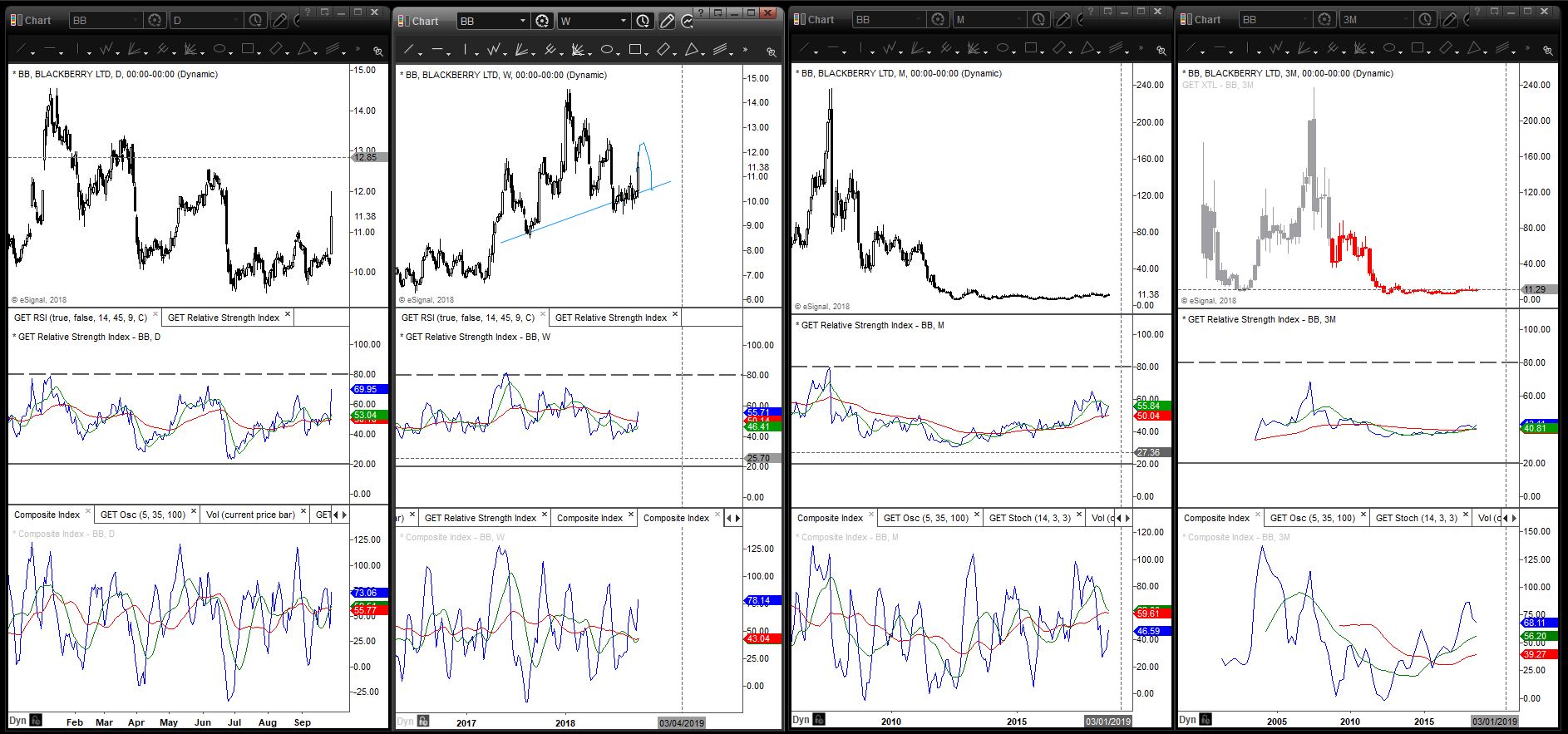1568x734 pixels.
Task: Select the trend line tool in the weekly chart
Action: (x=409, y=50)
